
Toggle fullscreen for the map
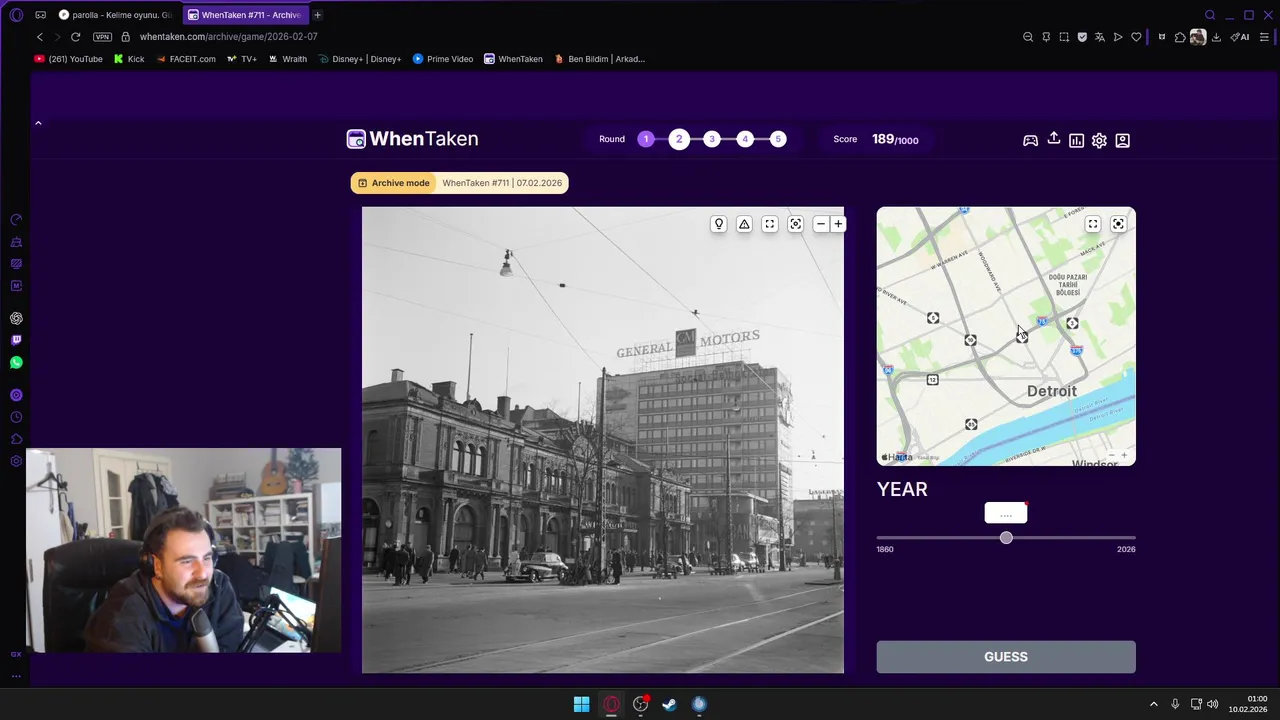[1092, 224]
